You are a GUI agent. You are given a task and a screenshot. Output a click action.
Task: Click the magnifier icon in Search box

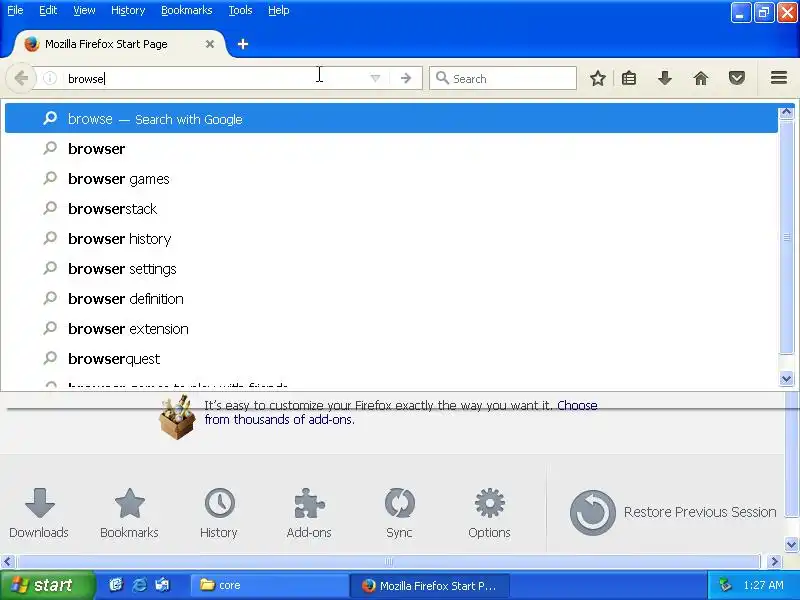tap(442, 78)
